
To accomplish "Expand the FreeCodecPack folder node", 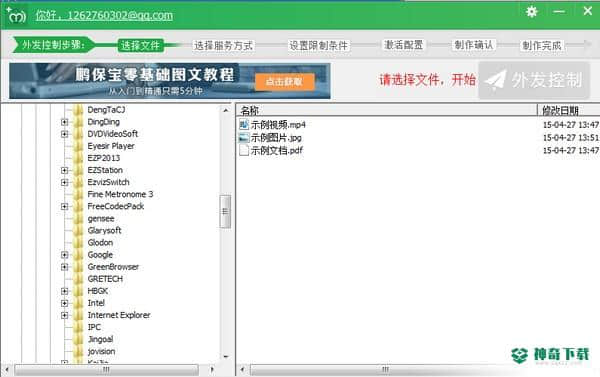I will click(64, 207).
